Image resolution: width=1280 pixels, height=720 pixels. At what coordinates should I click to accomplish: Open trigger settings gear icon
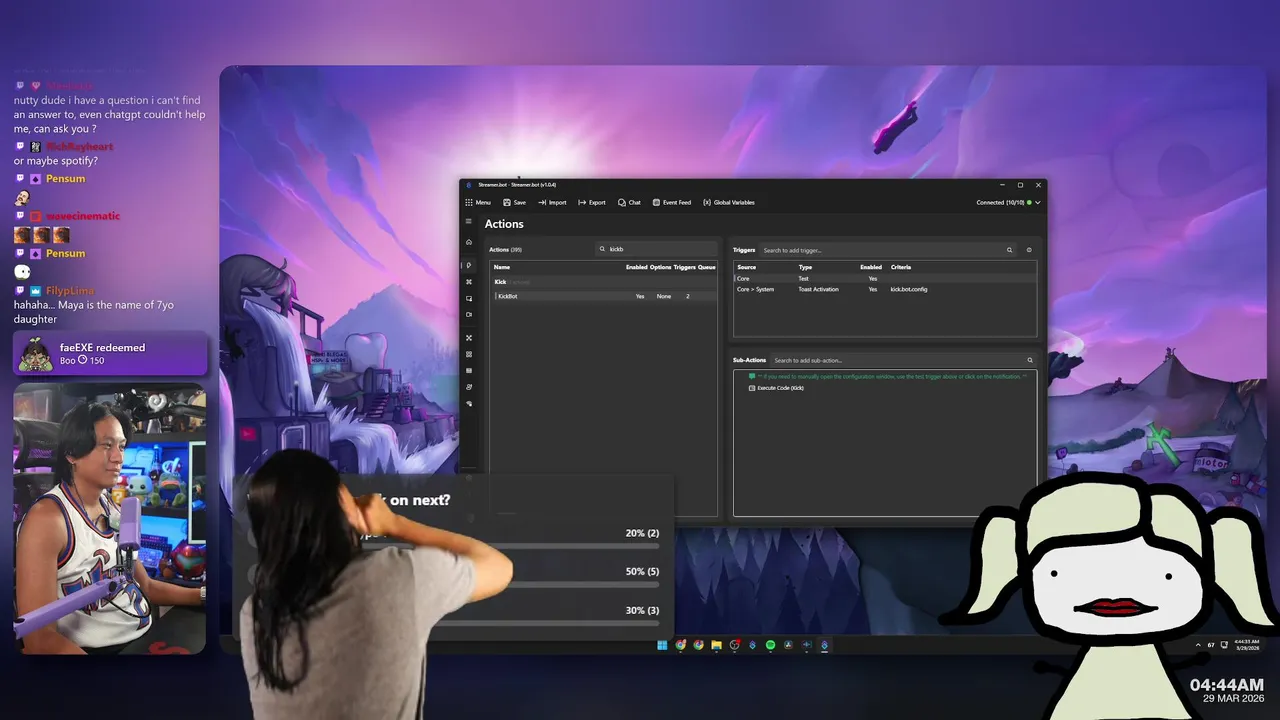click(x=1029, y=250)
